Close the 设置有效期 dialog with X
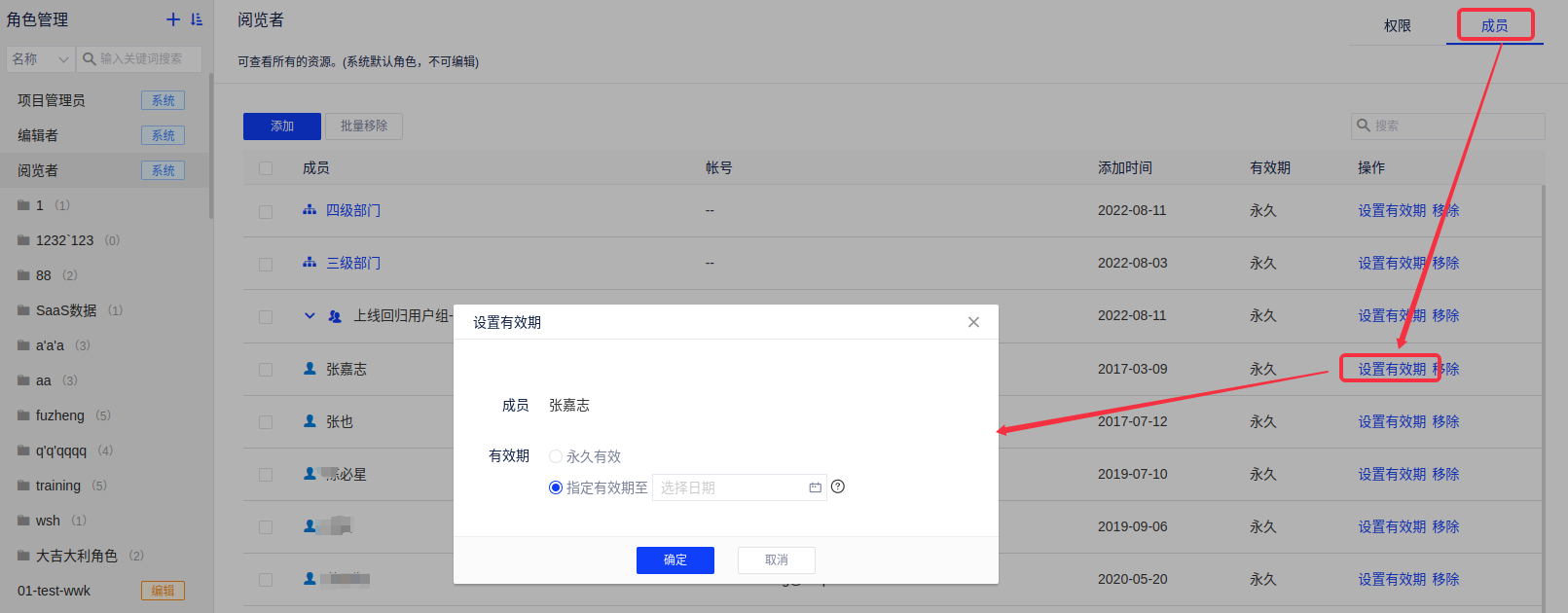 click(x=973, y=322)
